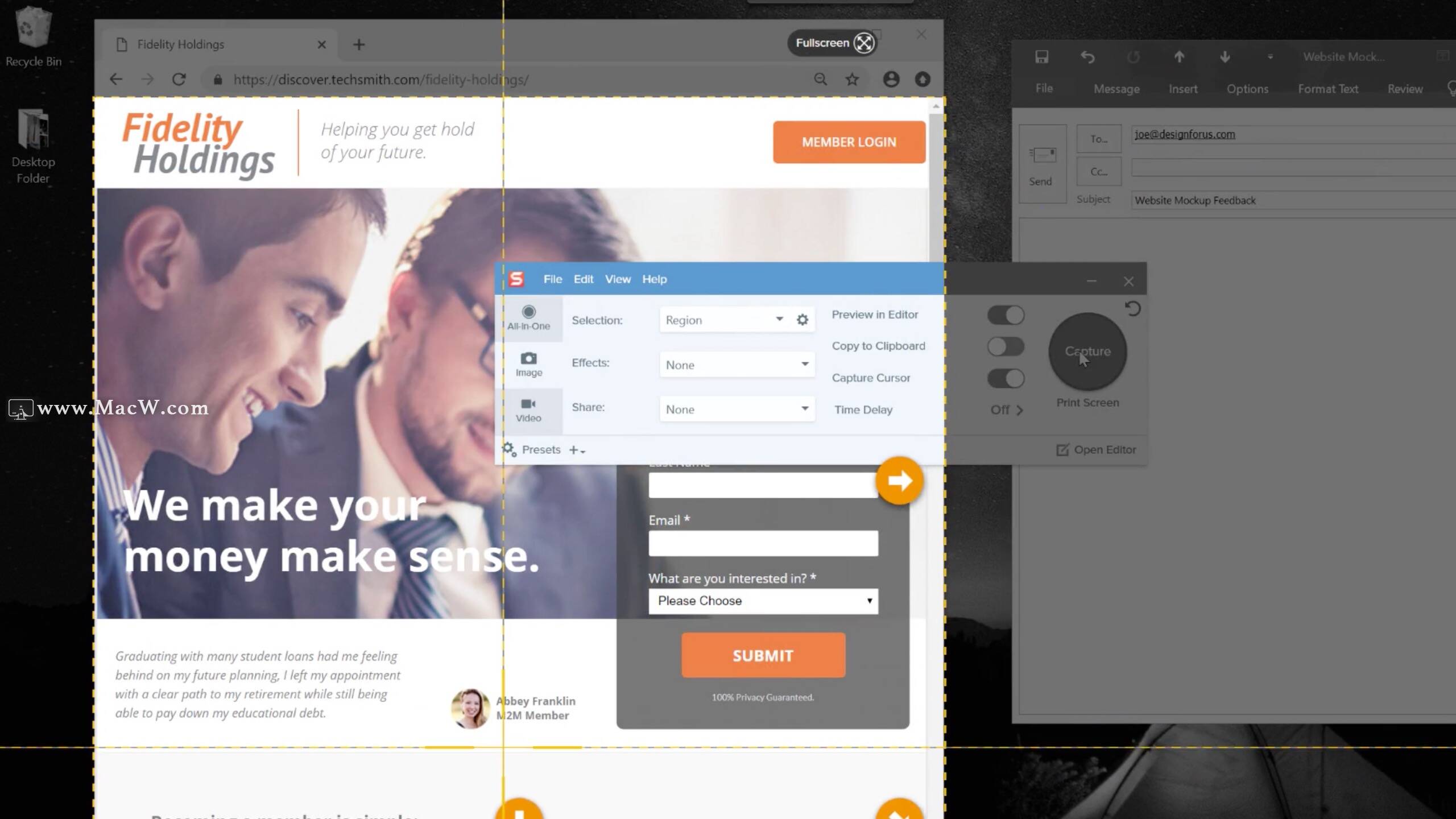This screenshot has height=819, width=1456.
Task: Toggle the first unnamed switch on
Action: tap(1005, 314)
